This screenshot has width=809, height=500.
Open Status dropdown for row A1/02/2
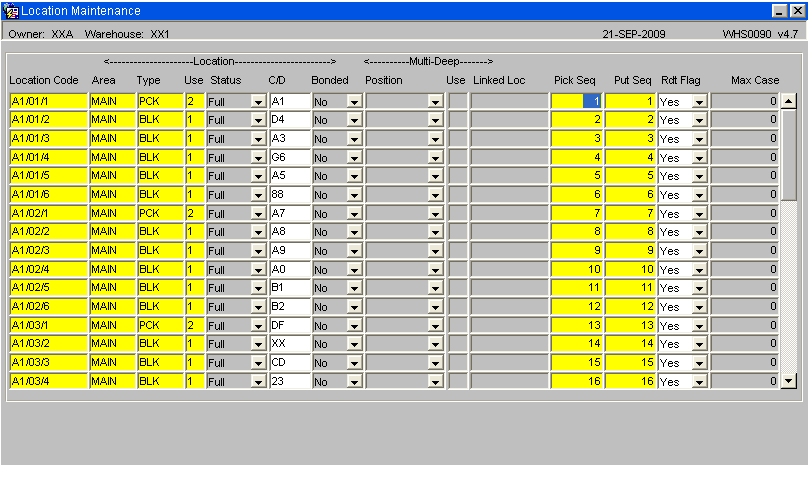click(x=258, y=232)
